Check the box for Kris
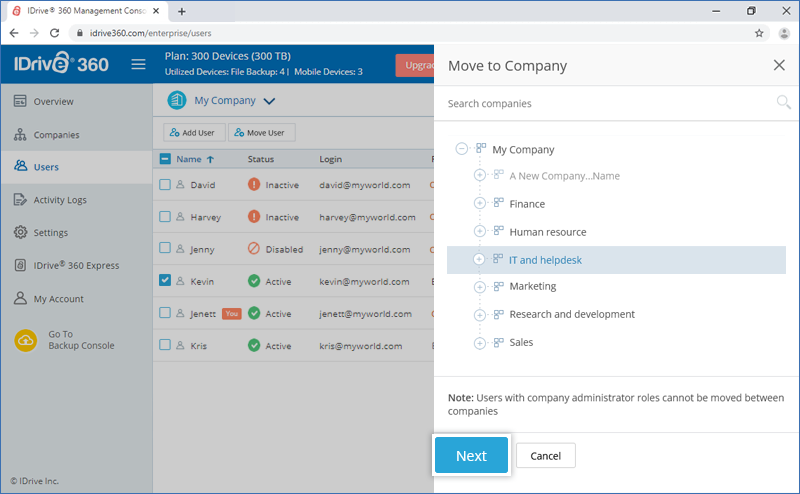800x494 pixels. 165,344
